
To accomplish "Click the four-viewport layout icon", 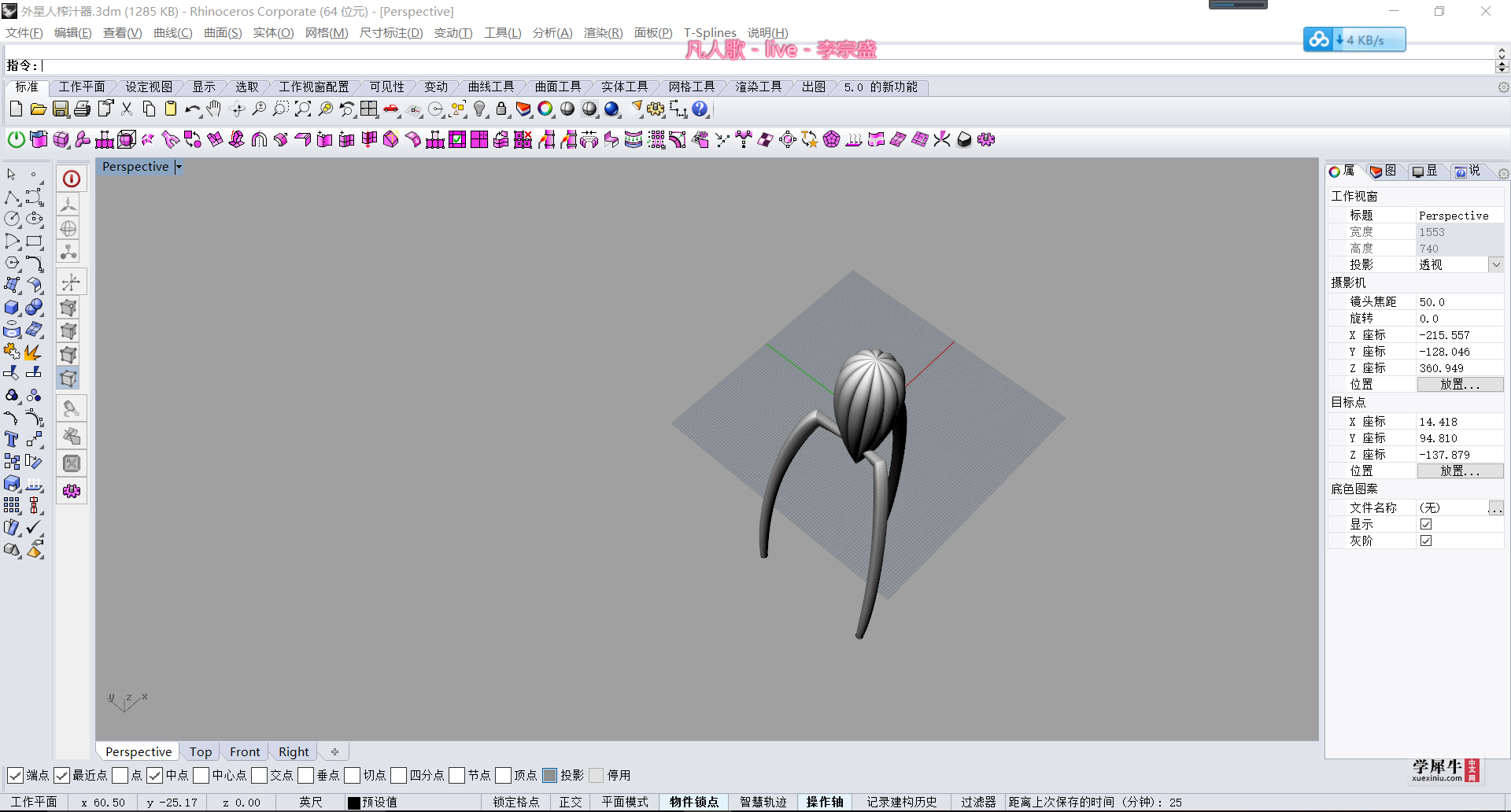I will [369, 109].
